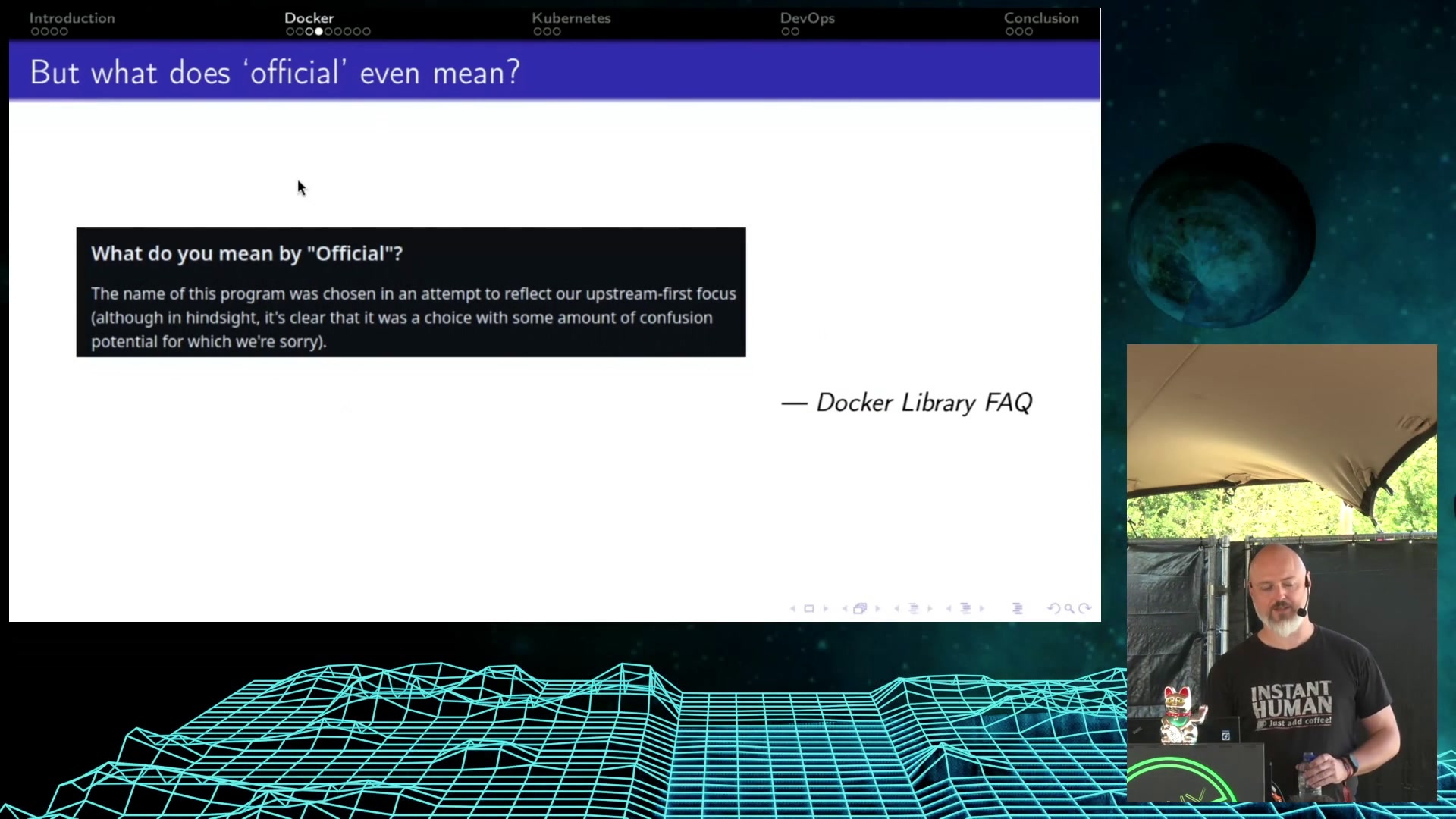Jump to the Docker section
The image size is (1456, 819).
tap(309, 17)
